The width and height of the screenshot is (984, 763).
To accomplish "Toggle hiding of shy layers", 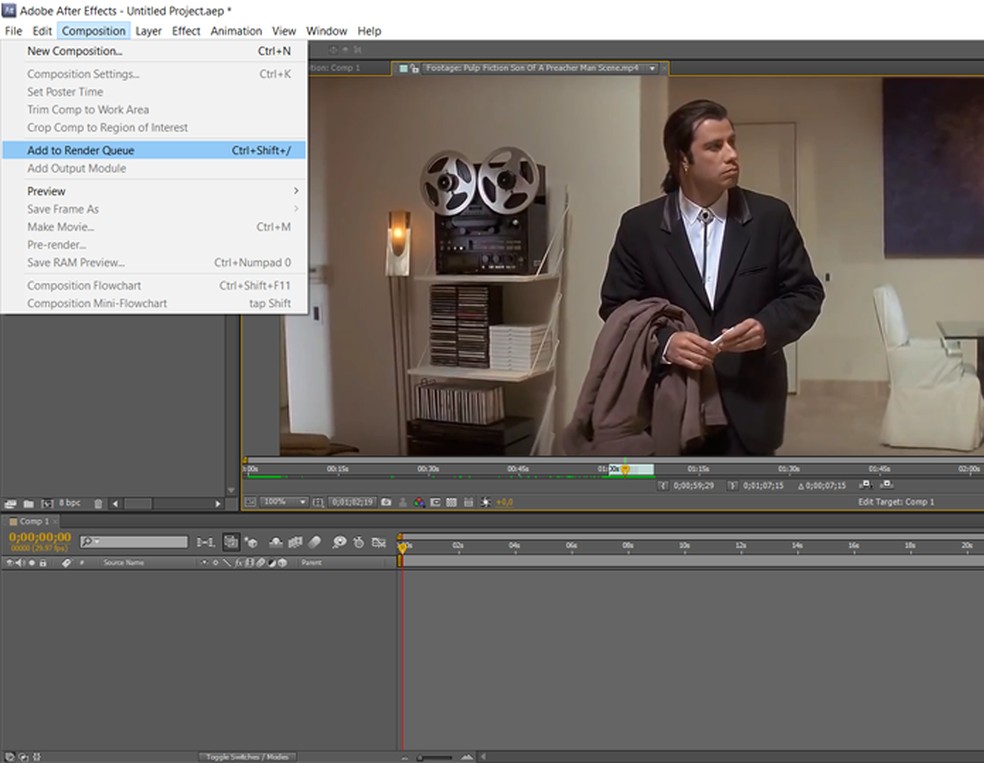I will [x=275, y=543].
